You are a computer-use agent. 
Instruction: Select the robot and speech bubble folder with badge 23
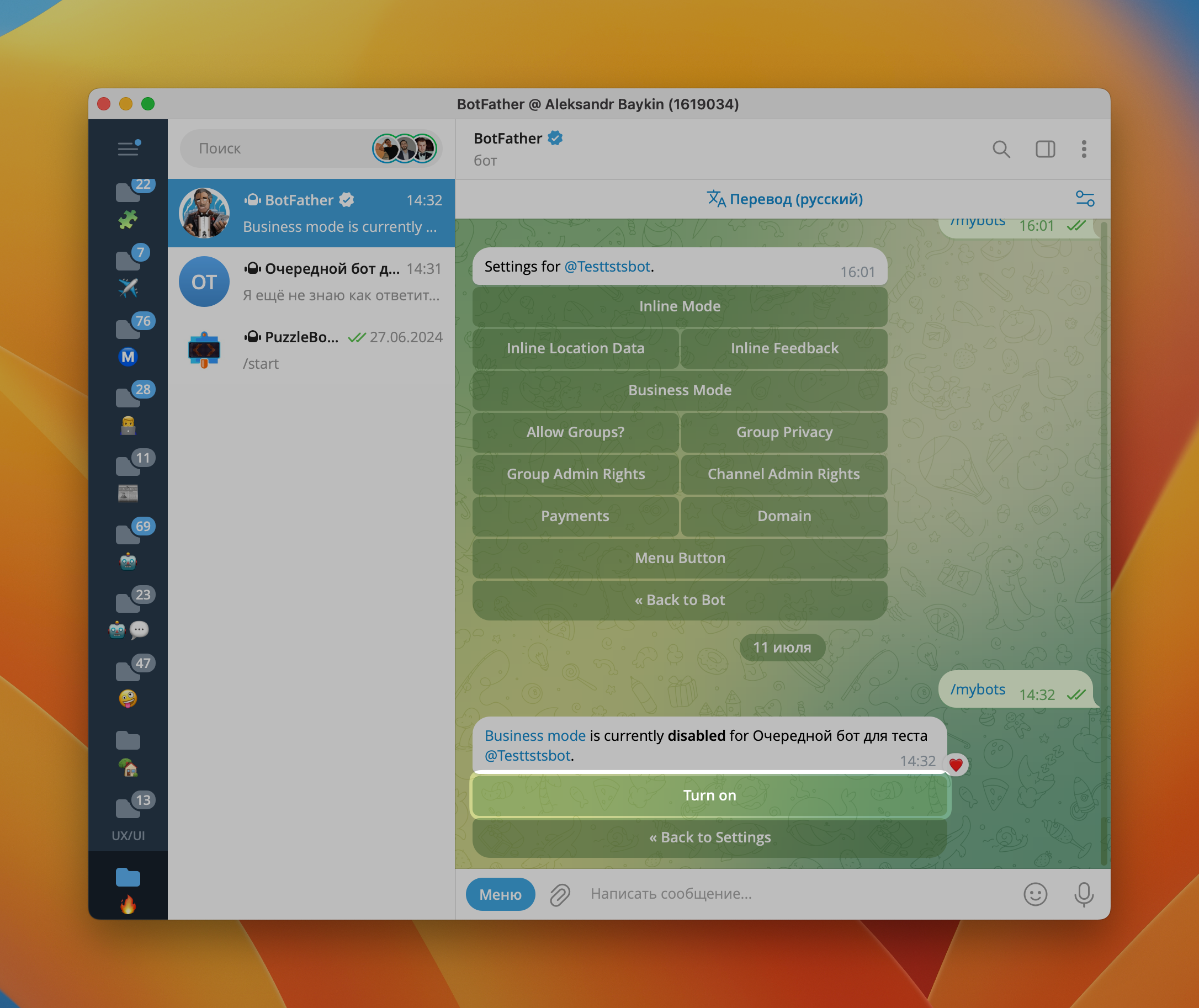(128, 614)
